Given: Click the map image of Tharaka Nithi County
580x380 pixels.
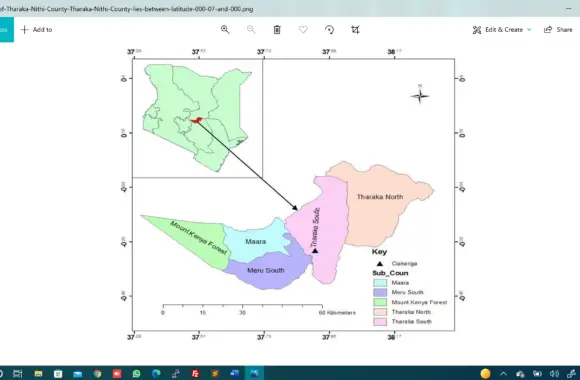Looking at the screenshot, I should tap(293, 194).
